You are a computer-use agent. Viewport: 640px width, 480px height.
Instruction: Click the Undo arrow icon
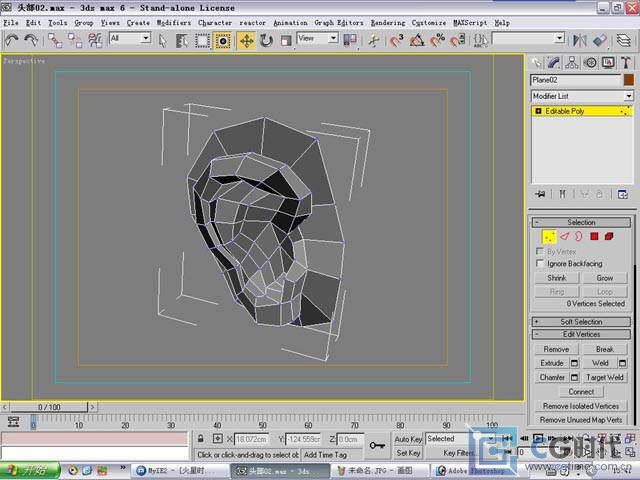tap(11, 40)
